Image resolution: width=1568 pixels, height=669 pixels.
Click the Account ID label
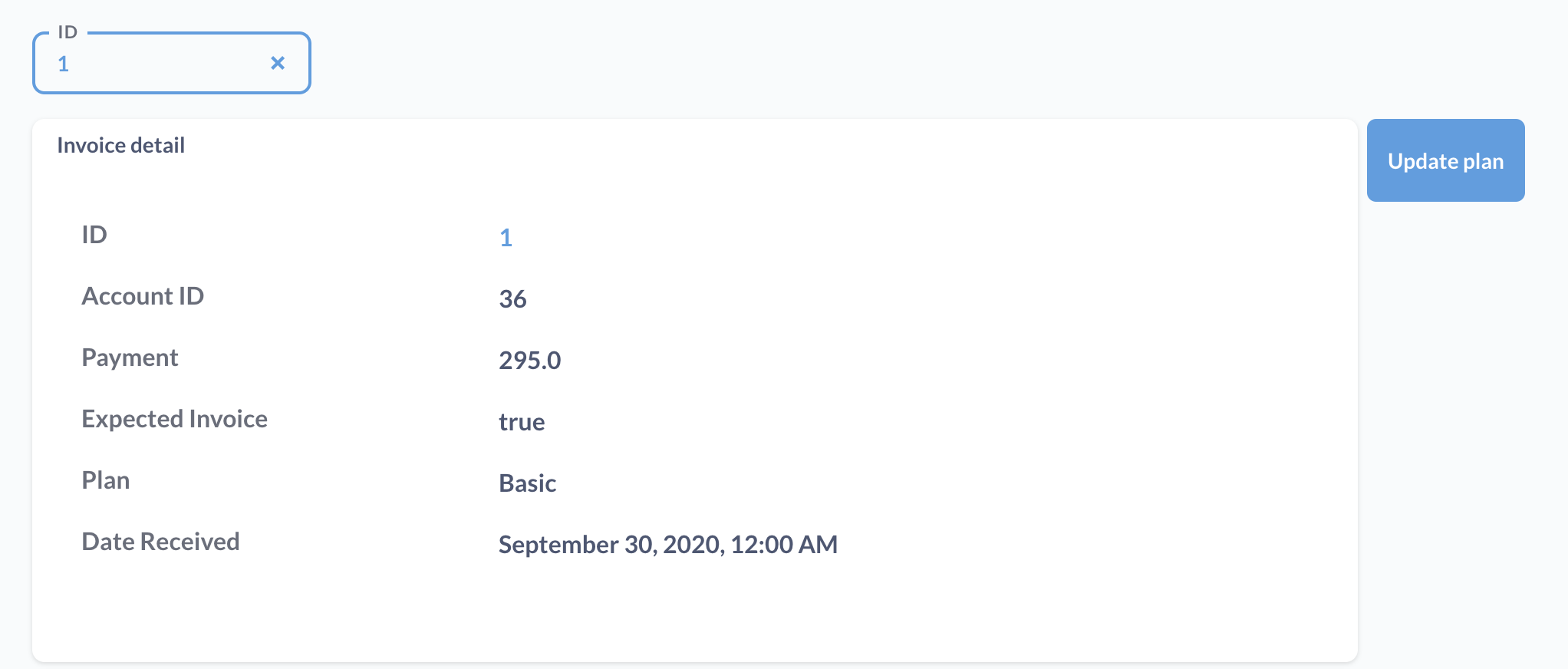coord(143,296)
